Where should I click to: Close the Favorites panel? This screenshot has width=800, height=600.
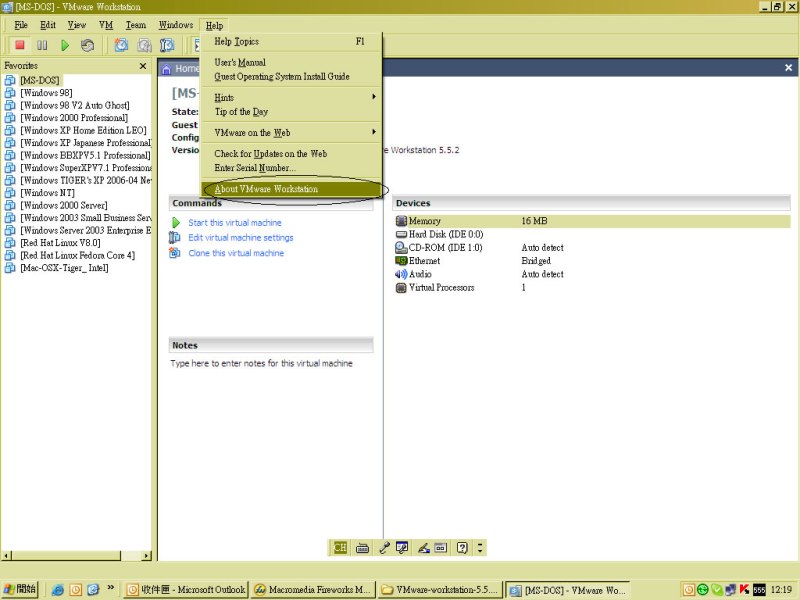click(143, 66)
